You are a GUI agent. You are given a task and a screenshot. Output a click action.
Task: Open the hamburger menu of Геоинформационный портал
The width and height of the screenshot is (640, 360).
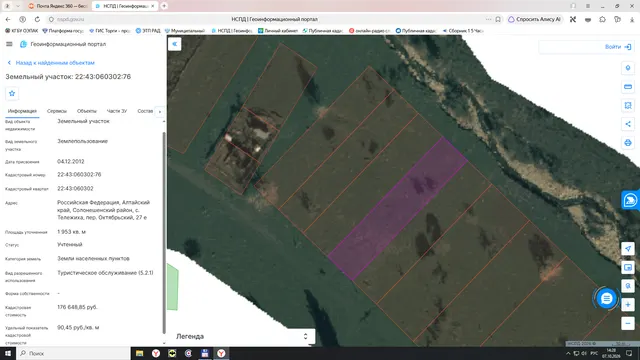(9, 44)
